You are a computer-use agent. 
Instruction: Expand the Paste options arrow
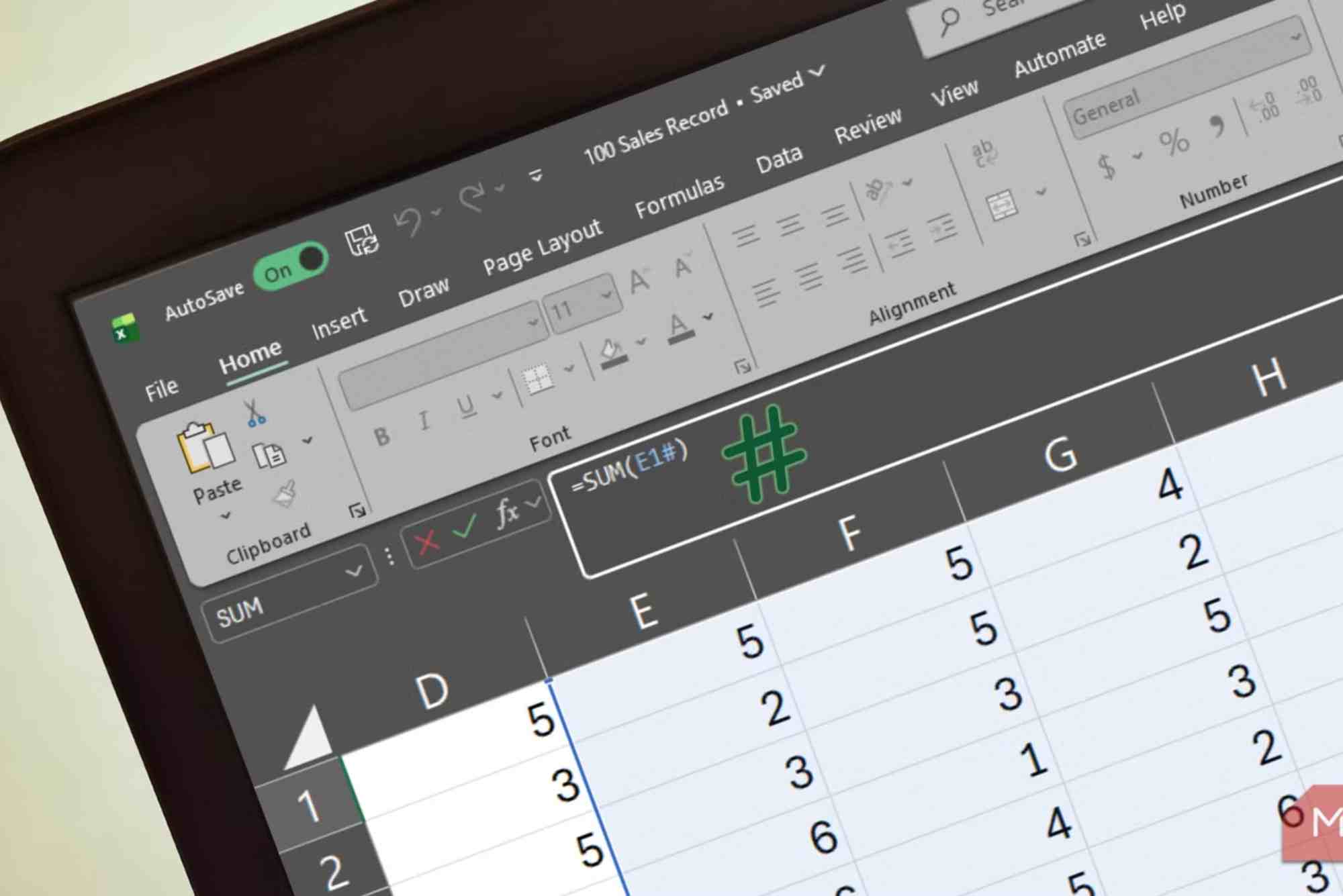226,515
